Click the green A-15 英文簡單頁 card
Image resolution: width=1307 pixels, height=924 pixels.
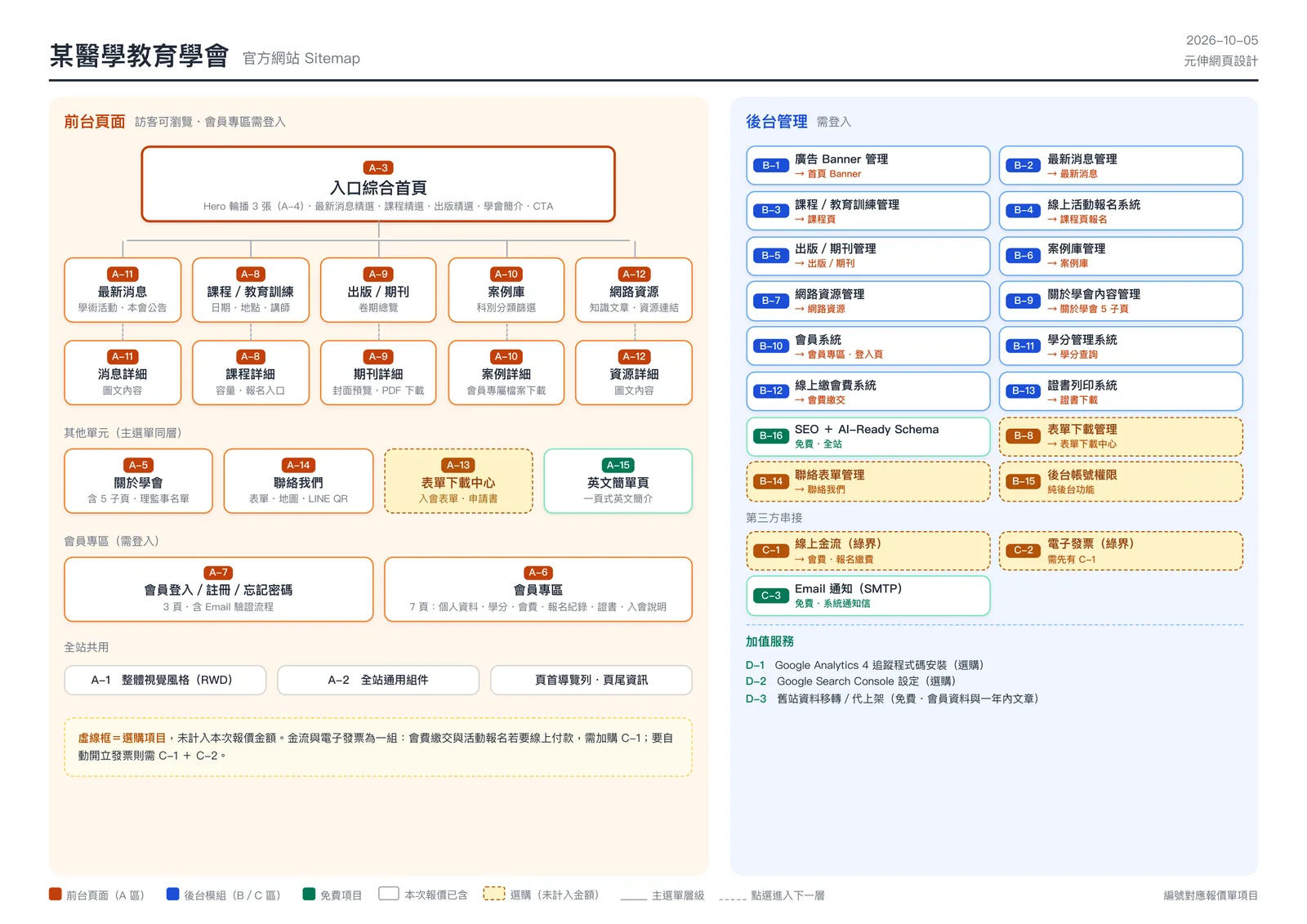[x=618, y=481]
